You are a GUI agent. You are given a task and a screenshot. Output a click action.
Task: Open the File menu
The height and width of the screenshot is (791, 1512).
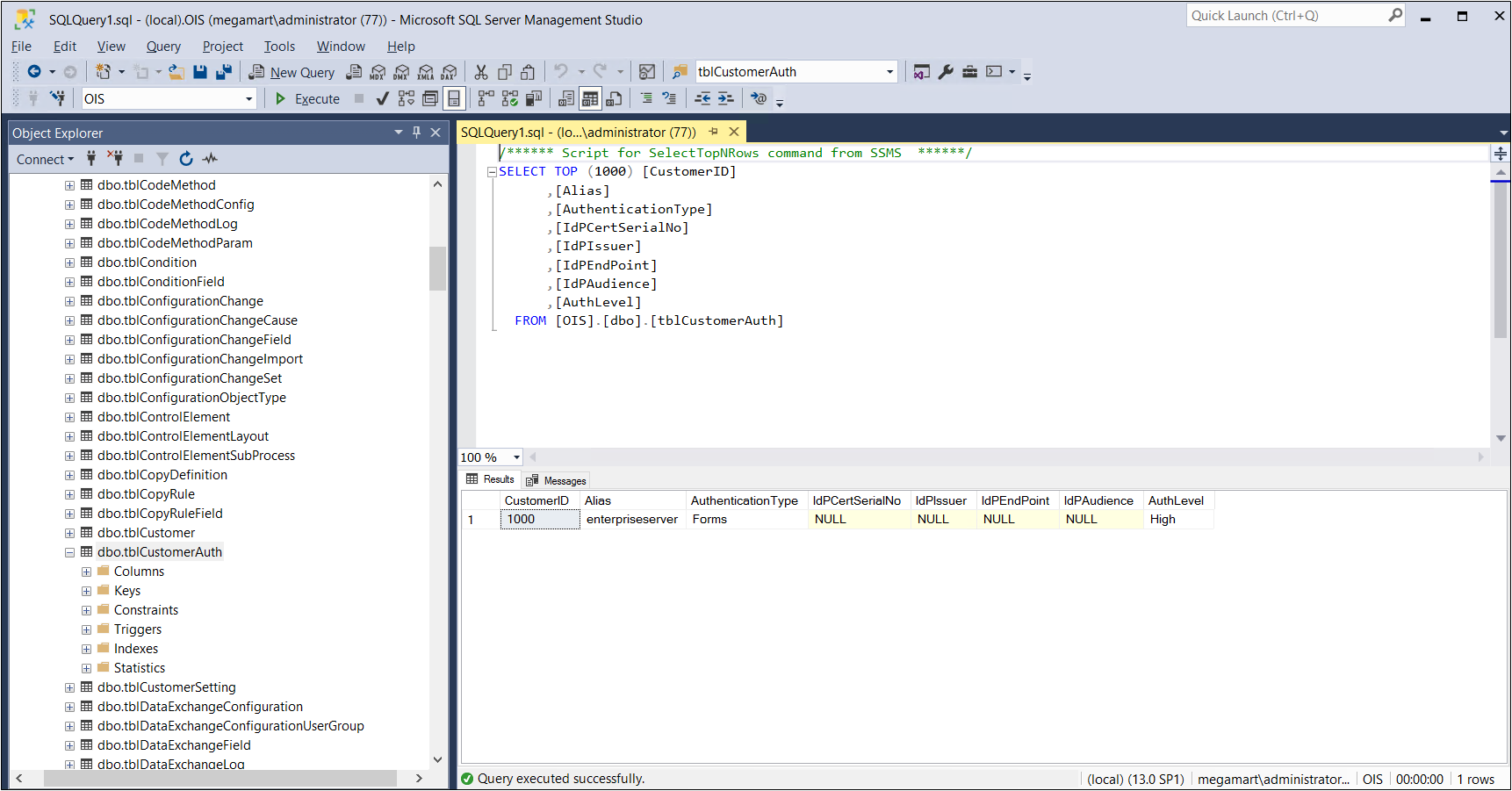[x=21, y=47]
